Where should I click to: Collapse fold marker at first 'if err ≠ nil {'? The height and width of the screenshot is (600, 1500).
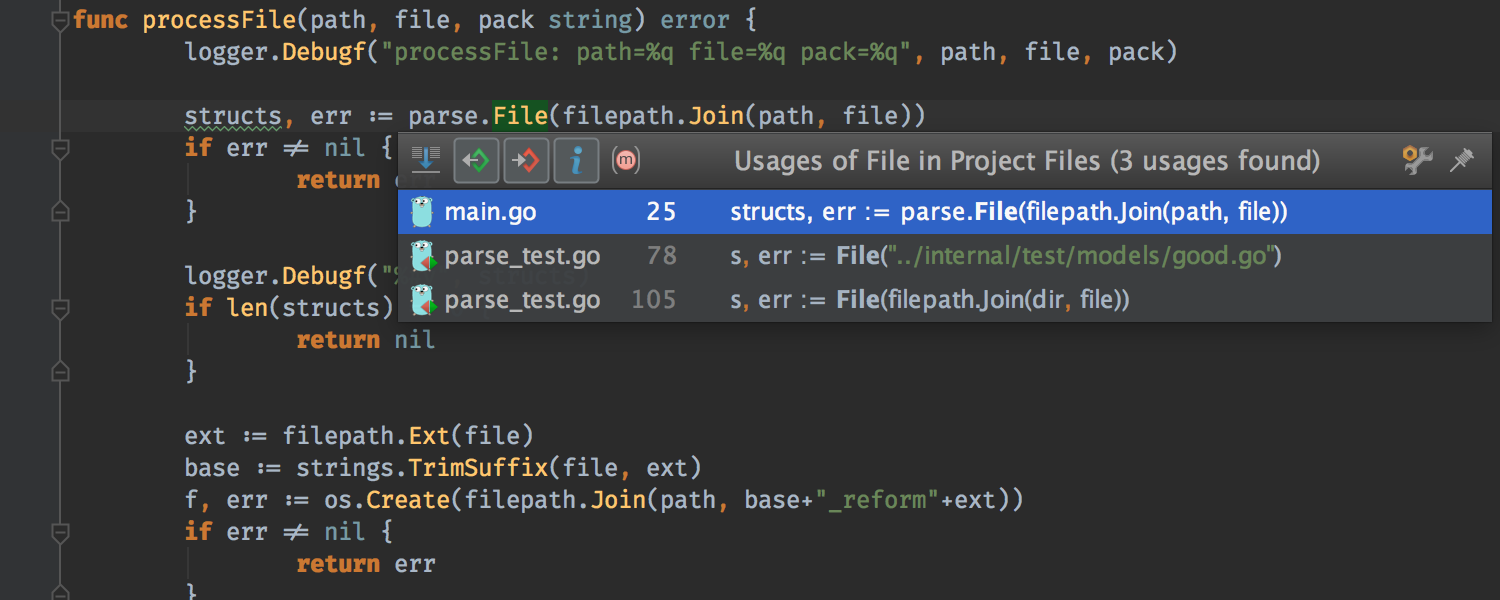coord(60,148)
